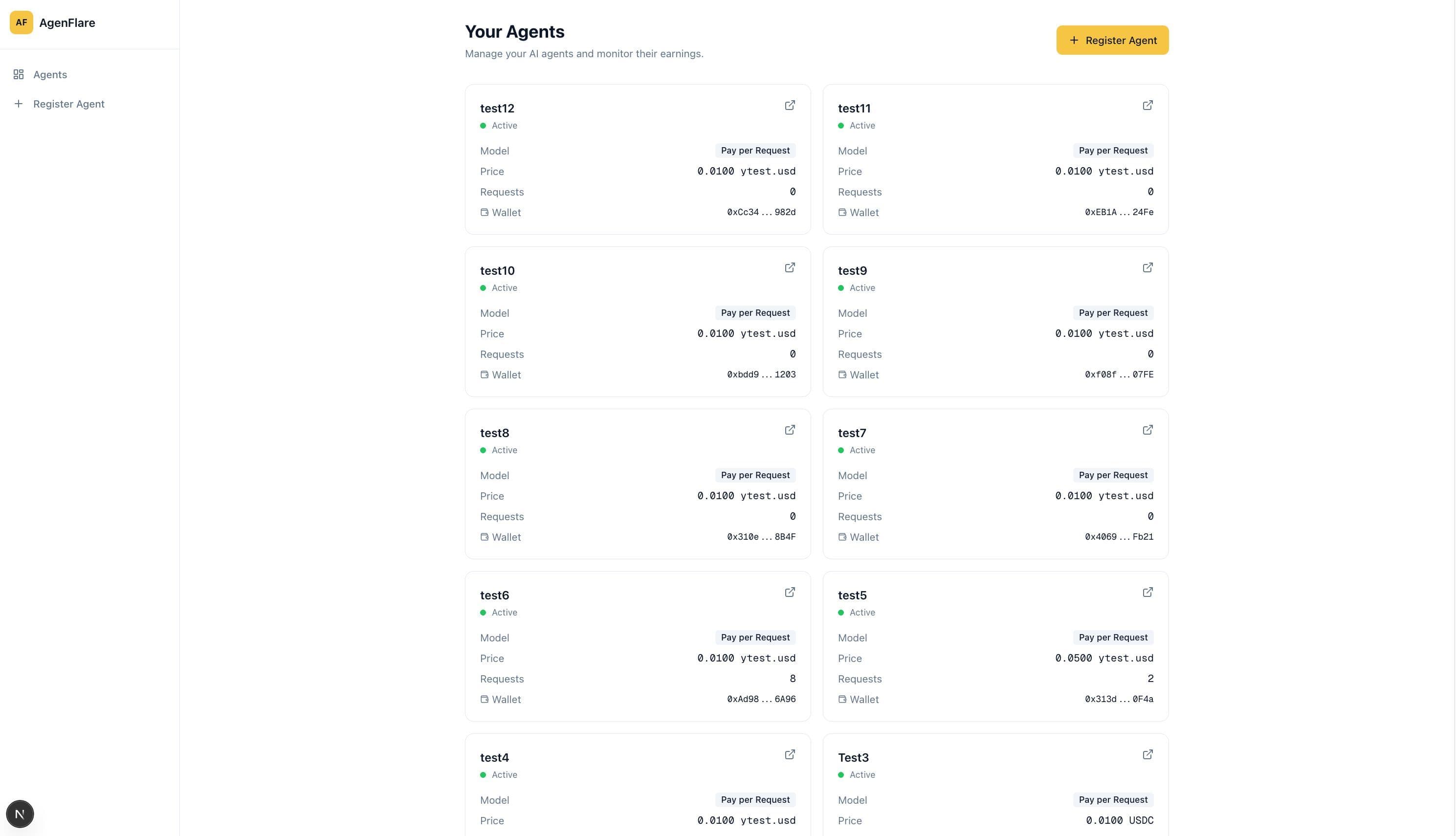Click the AgenFlare brand name

[67, 23]
